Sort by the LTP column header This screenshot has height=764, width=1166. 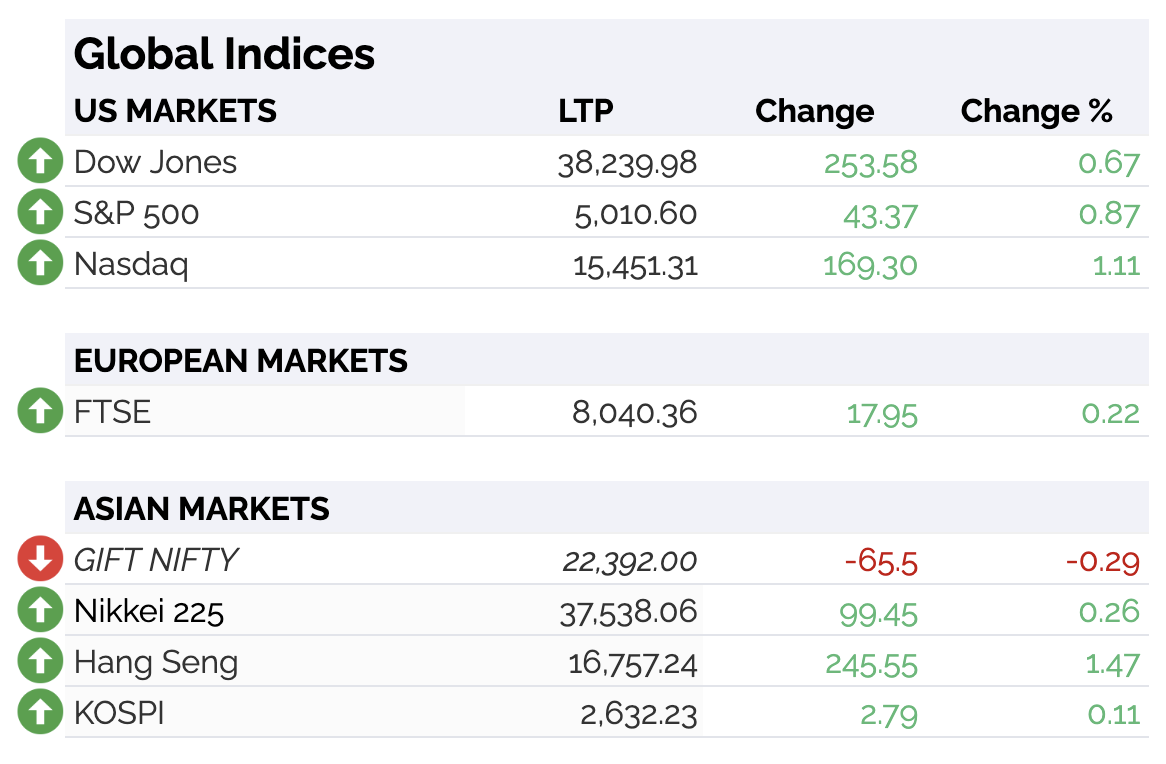(586, 111)
